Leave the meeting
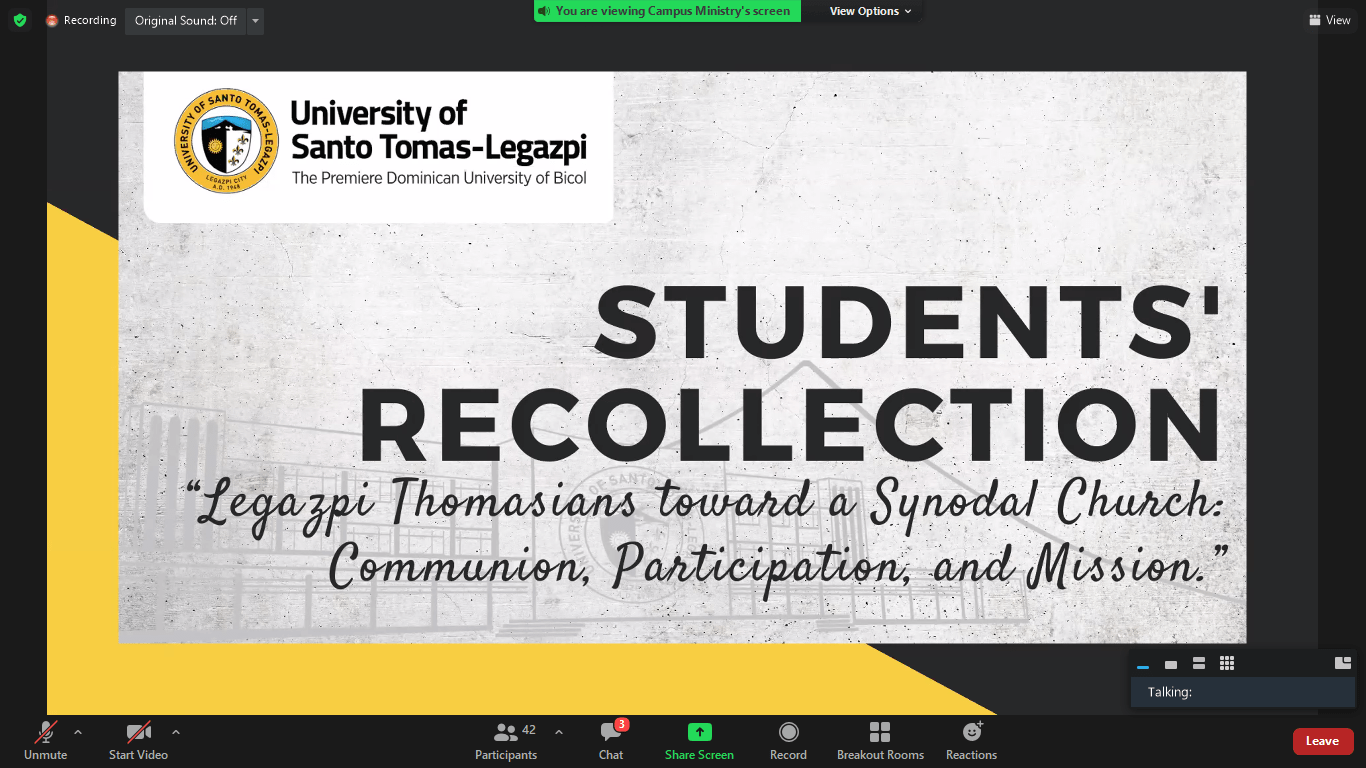The width and height of the screenshot is (1366, 768). click(x=1323, y=741)
